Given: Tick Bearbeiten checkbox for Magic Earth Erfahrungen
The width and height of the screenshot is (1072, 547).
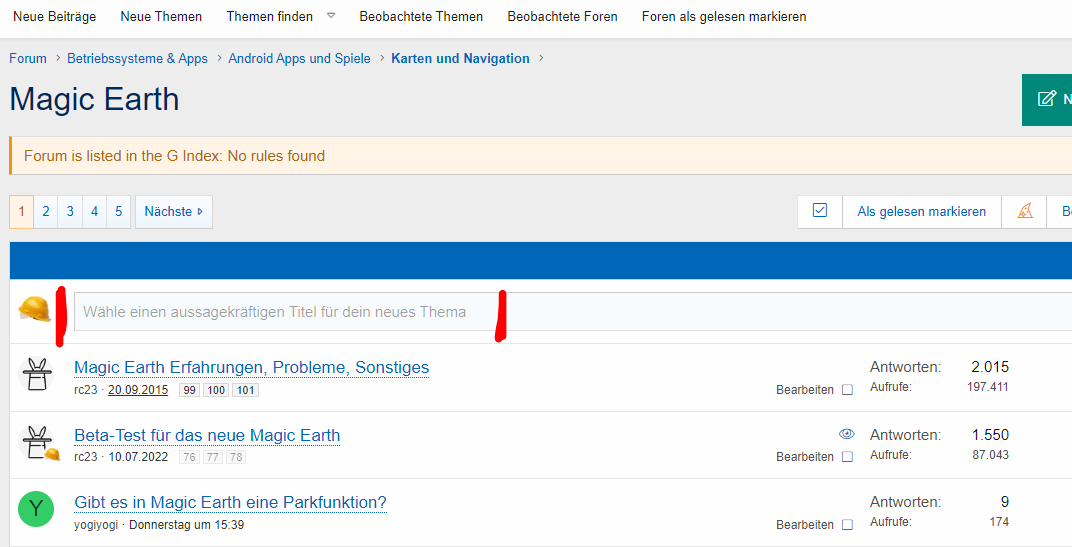Looking at the screenshot, I should click(x=847, y=390).
